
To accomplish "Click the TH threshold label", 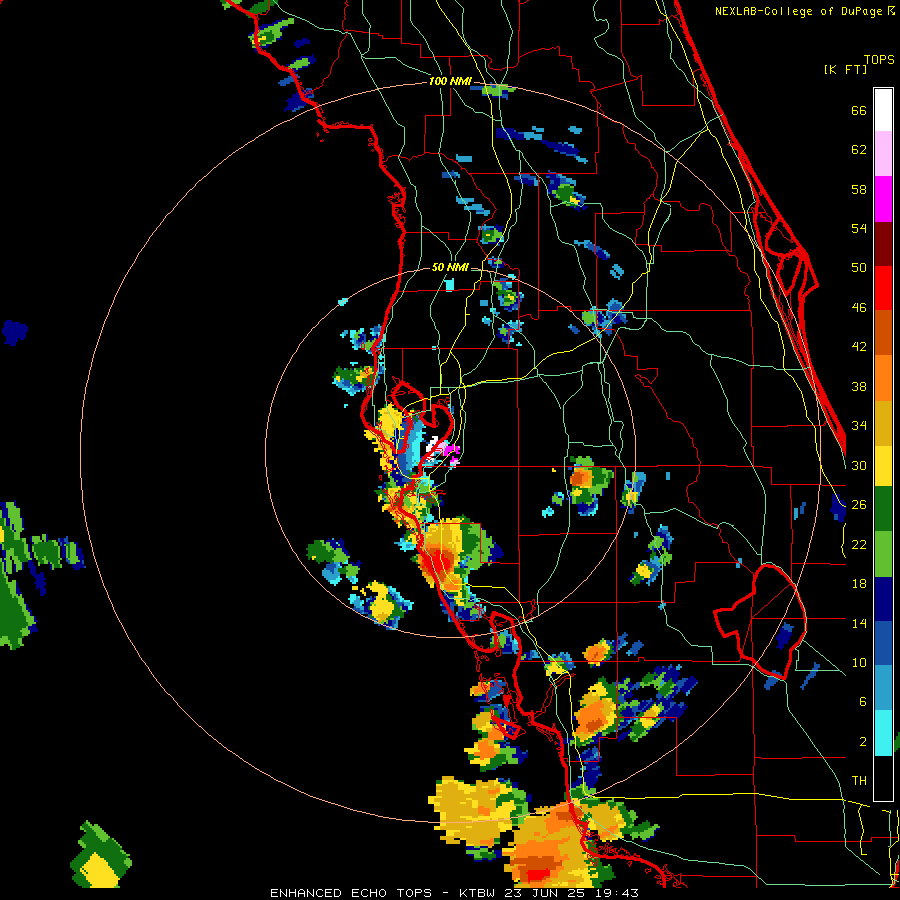I will (x=859, y=781).
